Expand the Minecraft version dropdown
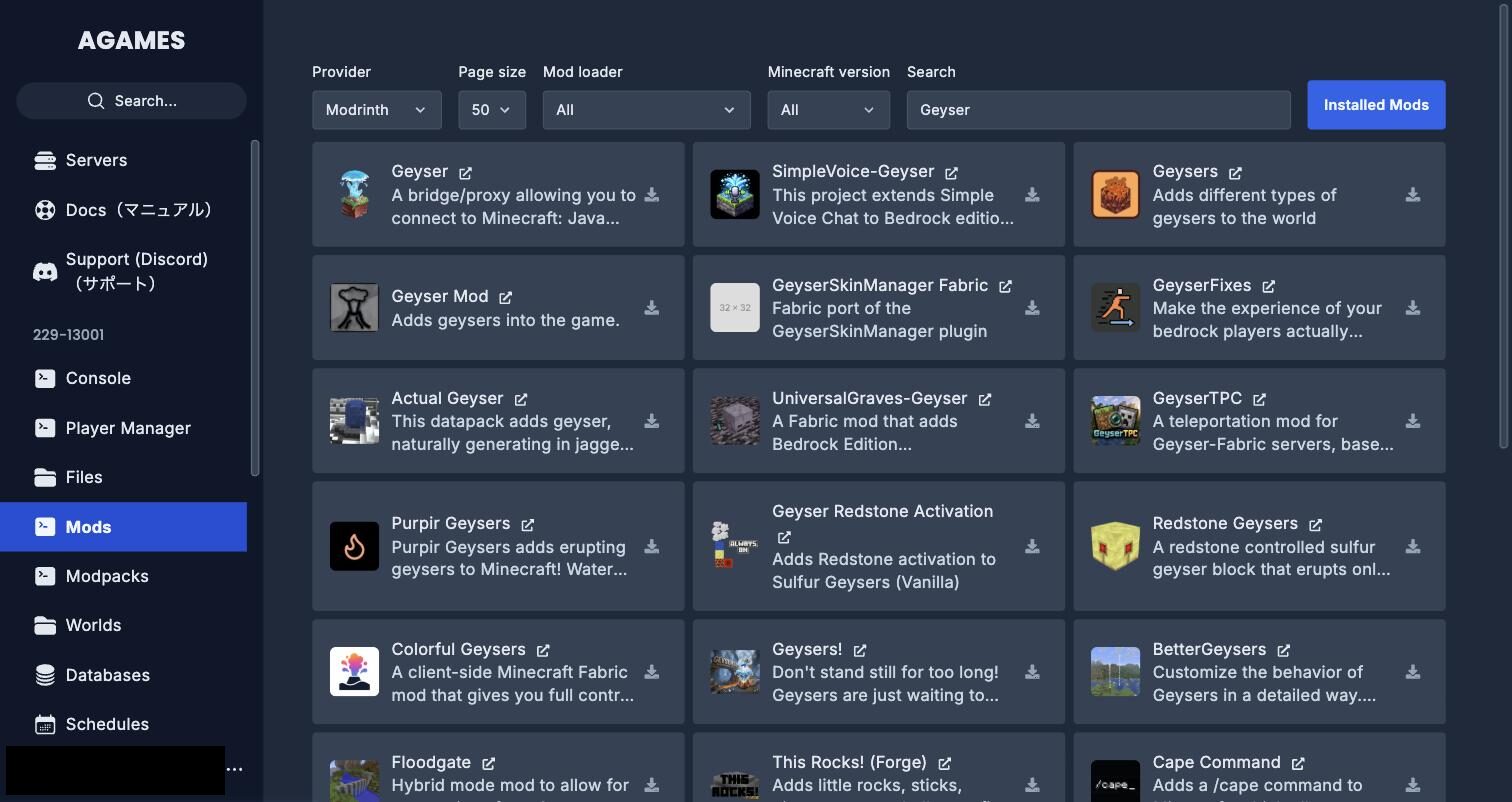Image resolution: width=1512 pixels, height=802 pixels. click(829, 110)
